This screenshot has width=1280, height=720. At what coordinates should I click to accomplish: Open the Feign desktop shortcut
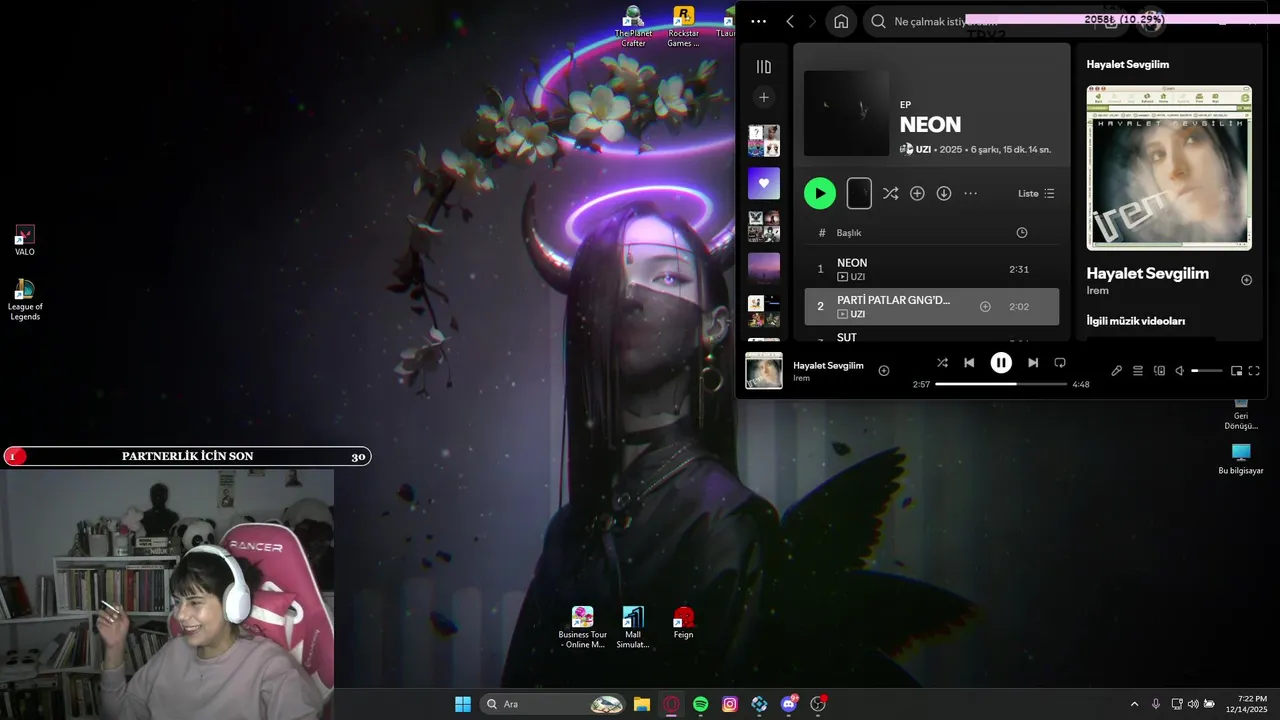tap(683, 622)
